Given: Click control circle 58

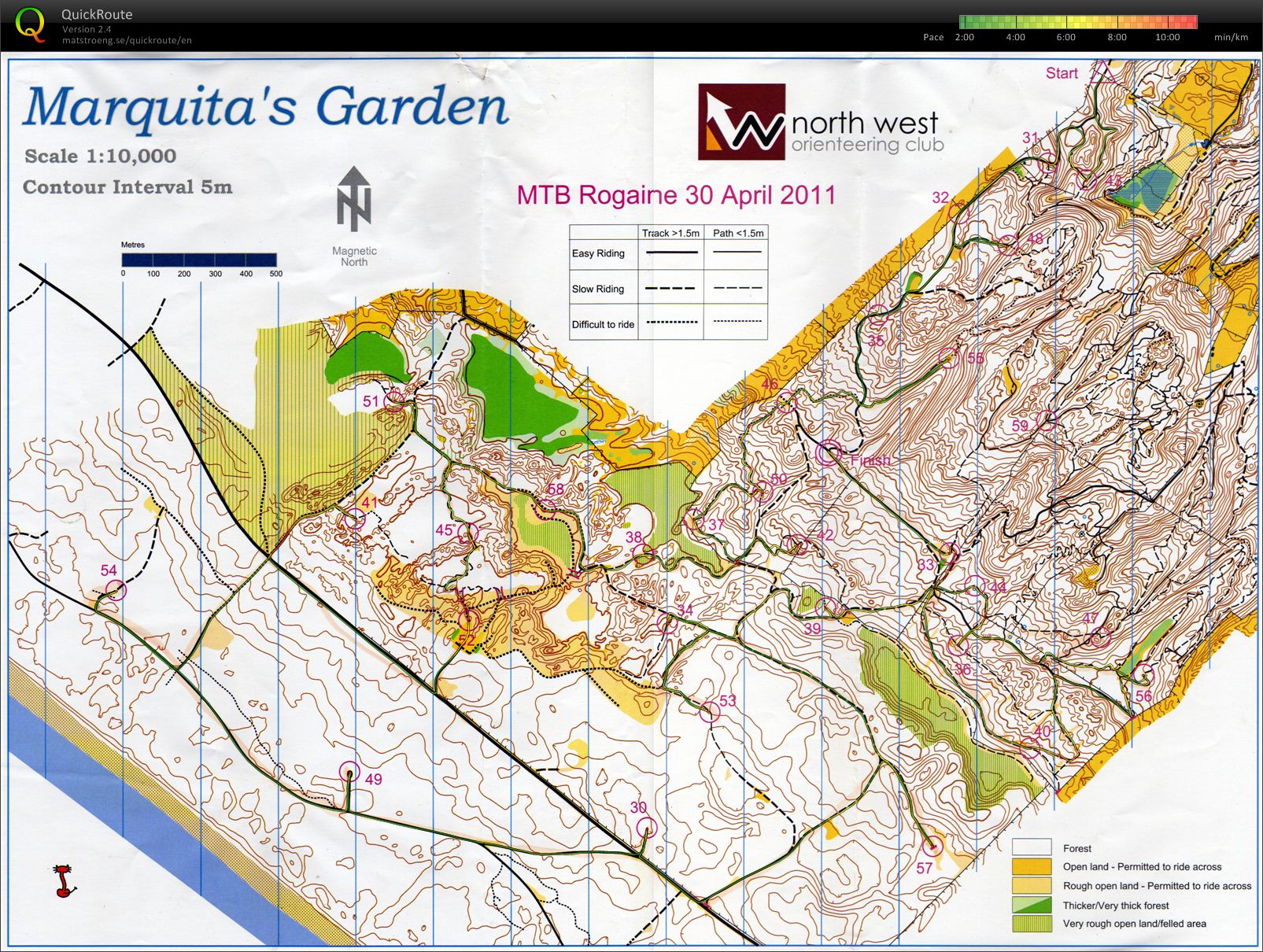Looking at the screenshot, I should pos(545,509).
